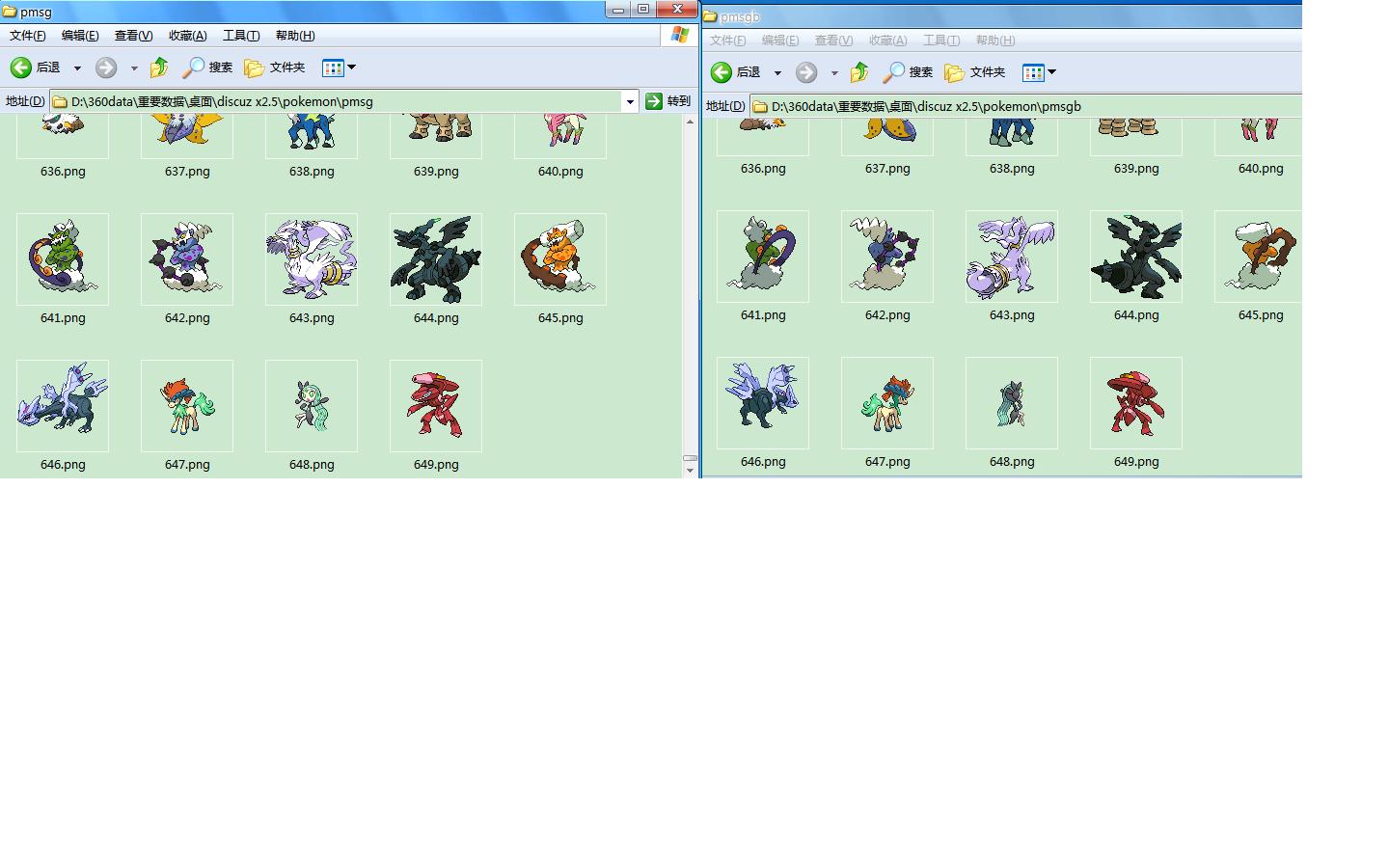Open 收藏(A) menu in pmsg window

click(187, 36)
